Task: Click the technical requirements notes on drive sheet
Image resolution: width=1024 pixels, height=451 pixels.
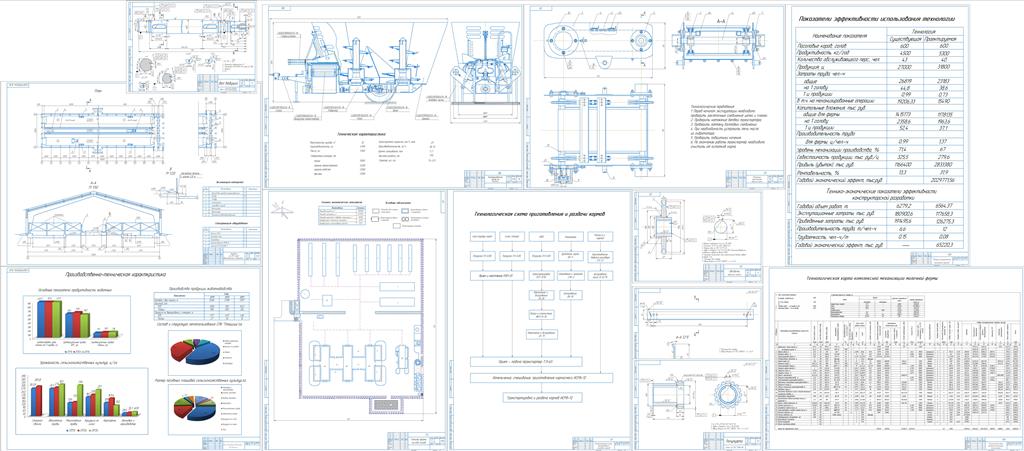Action: pos(729,129)
